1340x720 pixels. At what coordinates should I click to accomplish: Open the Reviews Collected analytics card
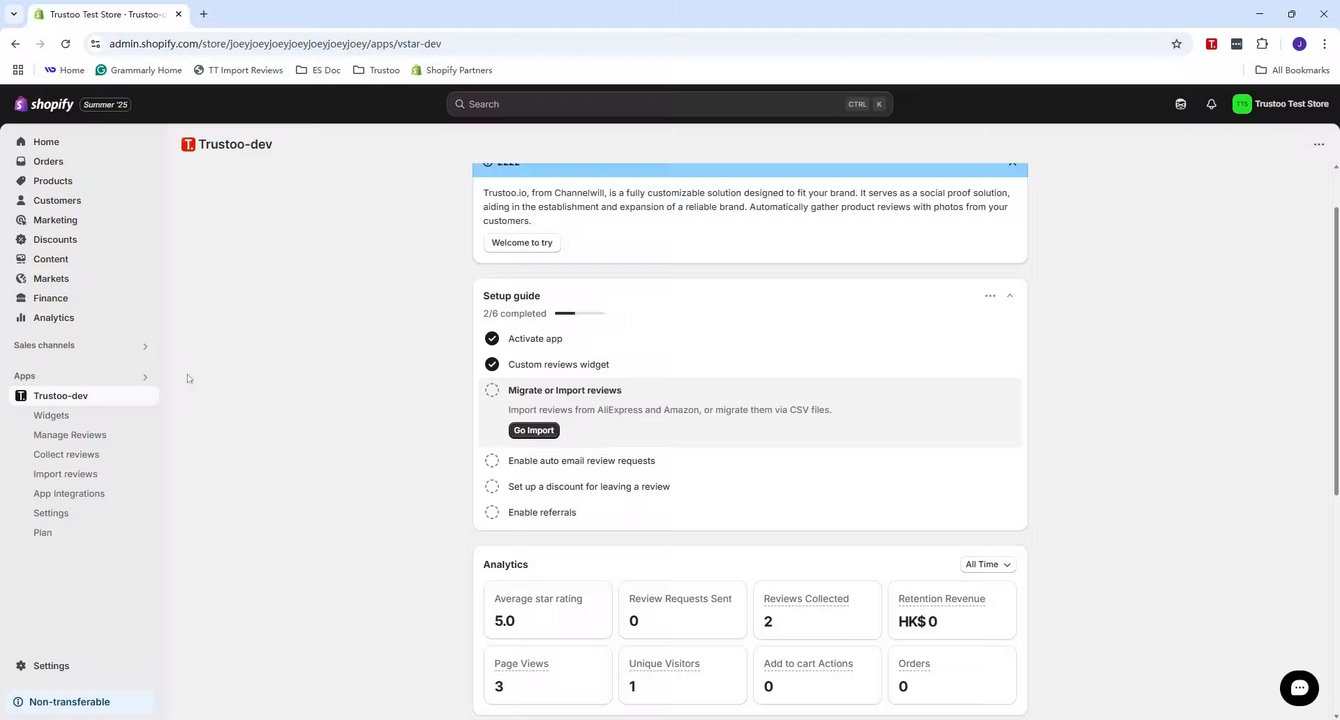point(817,610)
